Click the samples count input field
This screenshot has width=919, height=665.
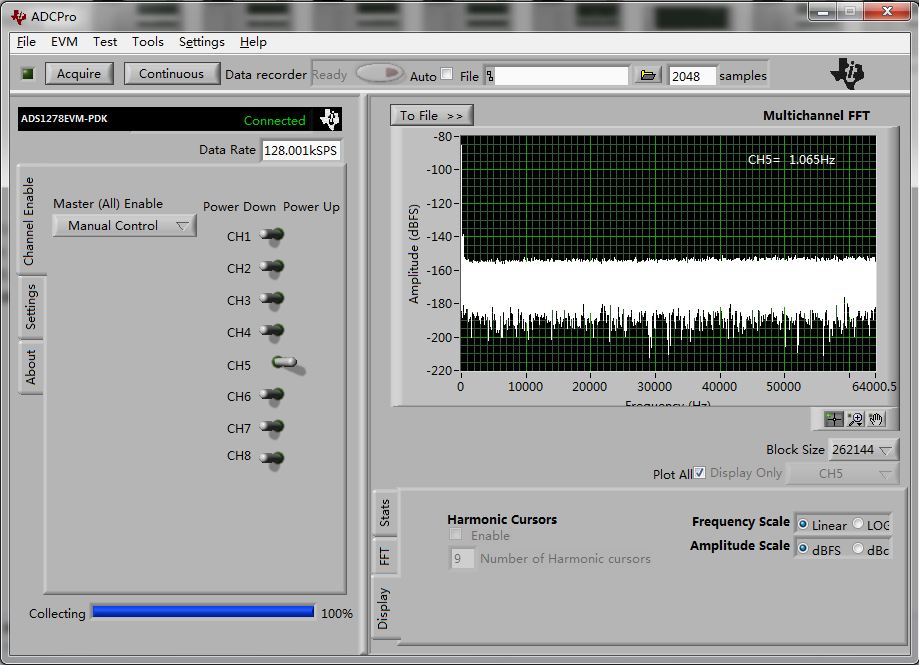(x=692, y=76)
